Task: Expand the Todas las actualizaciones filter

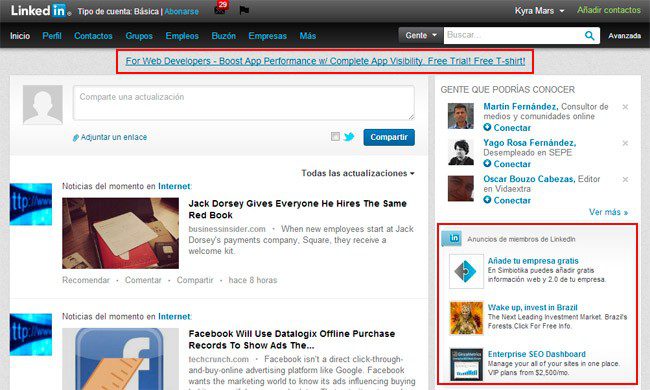Action: 358,173
